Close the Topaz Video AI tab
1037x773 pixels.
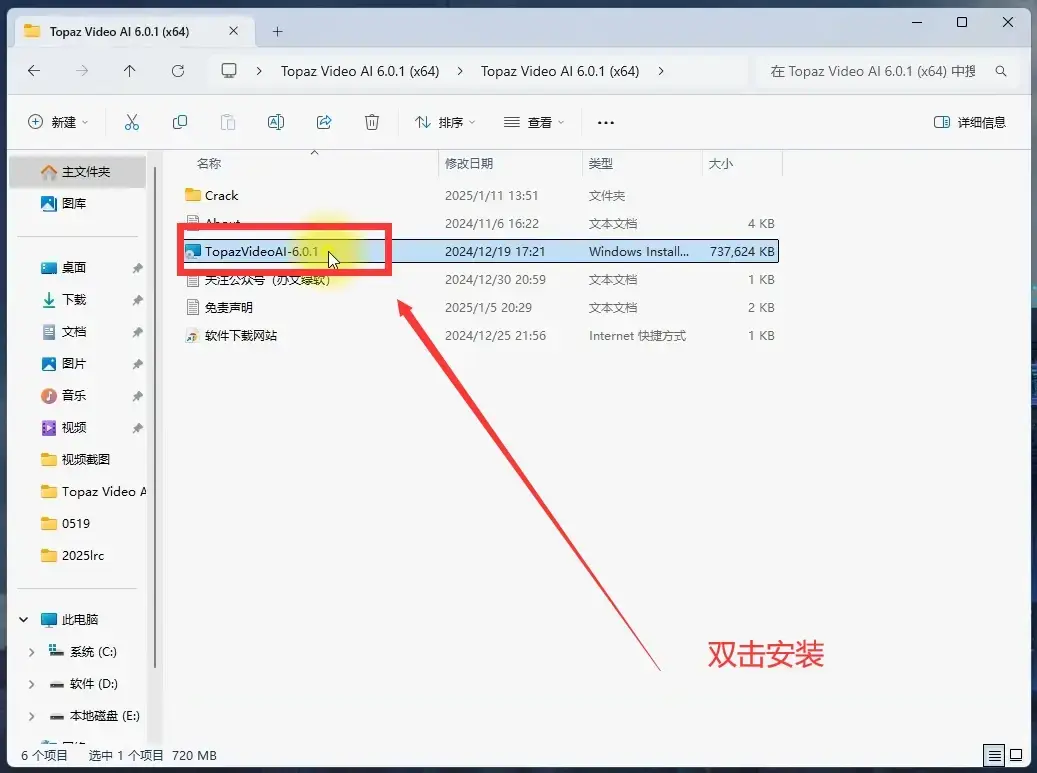[x=233, y=31]
